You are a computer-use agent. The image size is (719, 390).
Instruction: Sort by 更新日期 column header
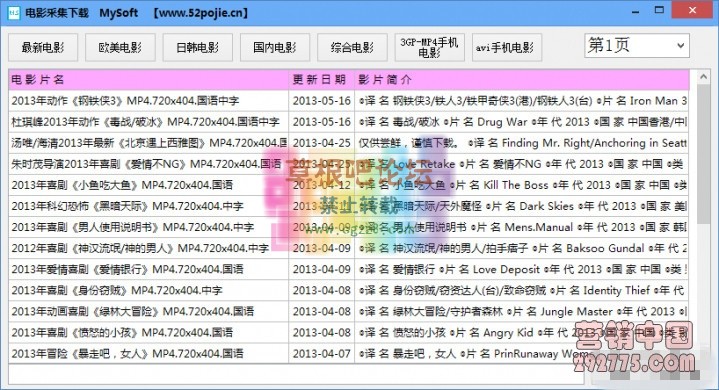tap(322, 80)
